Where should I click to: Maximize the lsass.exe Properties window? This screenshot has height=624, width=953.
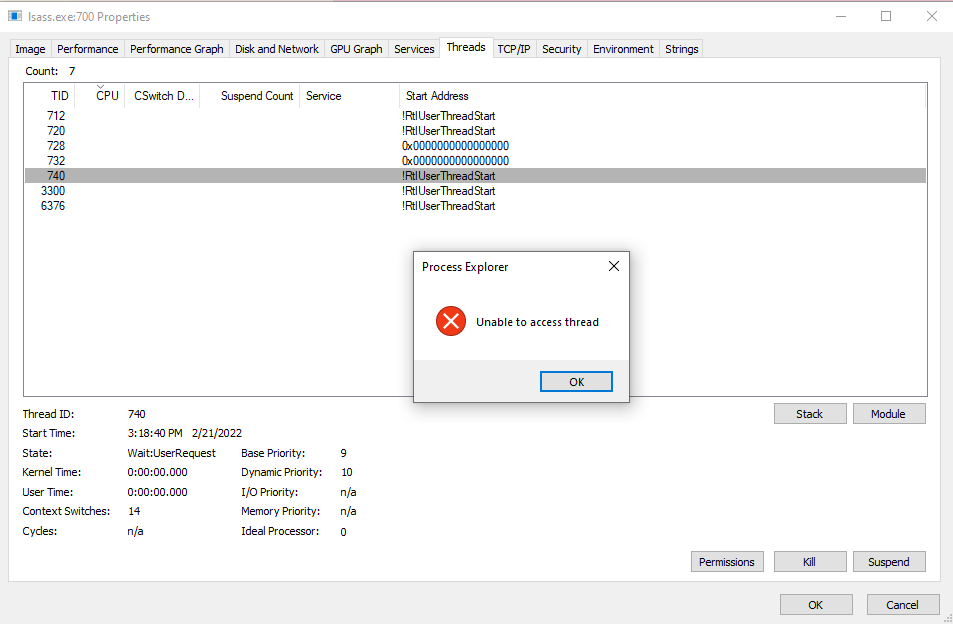pyautogui.click(x=886, y=16)
